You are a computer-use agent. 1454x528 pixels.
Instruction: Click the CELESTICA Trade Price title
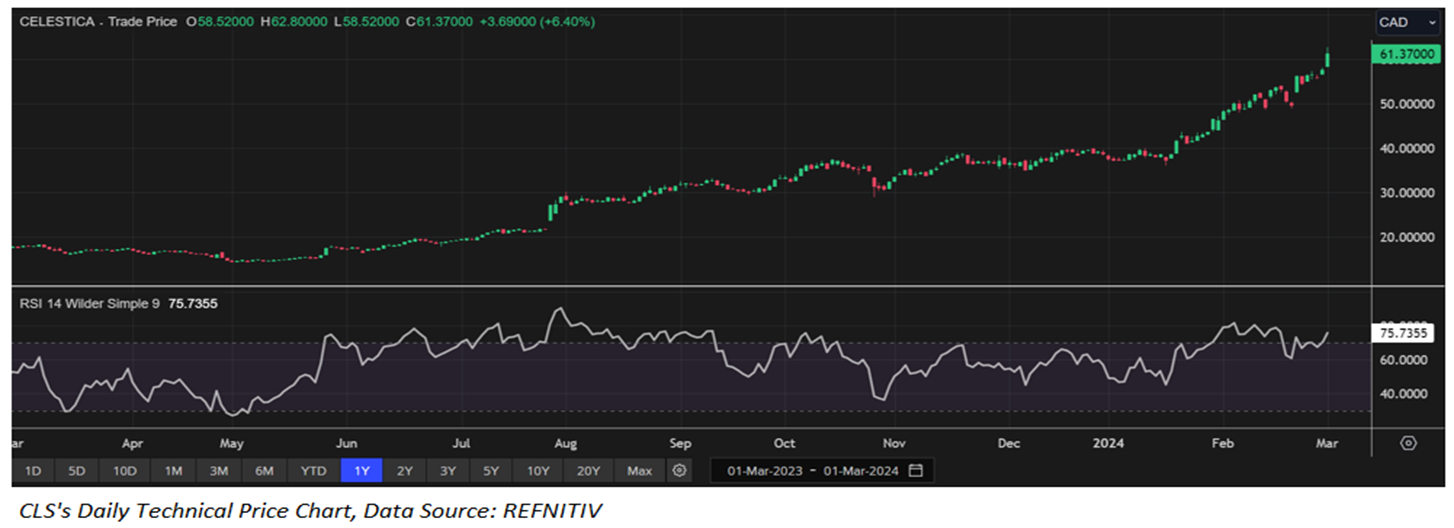coord(98,21)
